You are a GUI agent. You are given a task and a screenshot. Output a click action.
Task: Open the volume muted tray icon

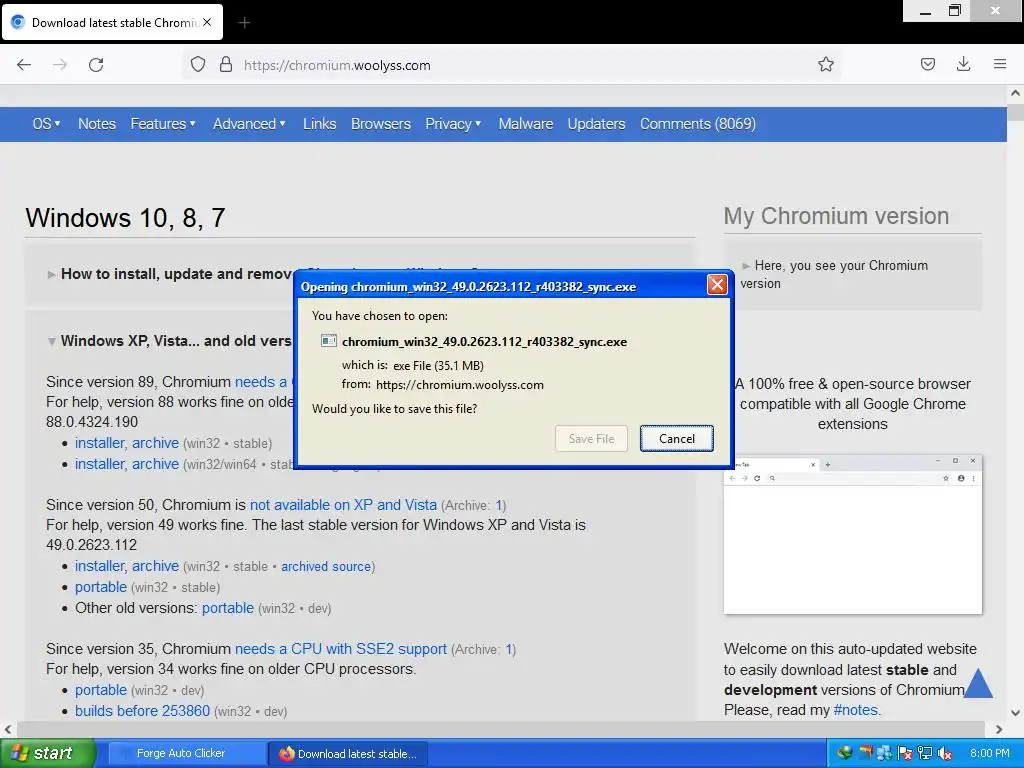(944, 754)
